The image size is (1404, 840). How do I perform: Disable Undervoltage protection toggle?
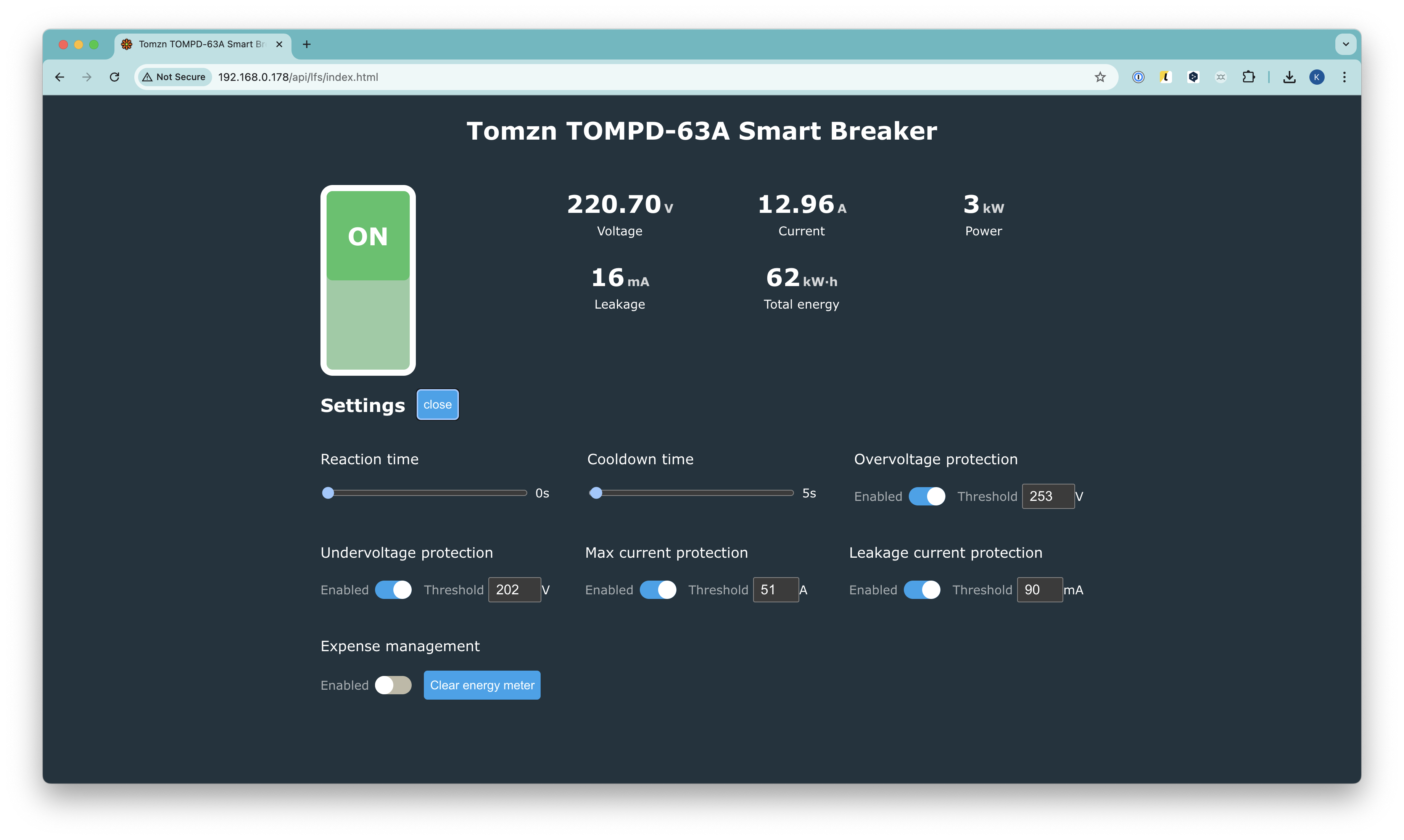pos(393,590)
